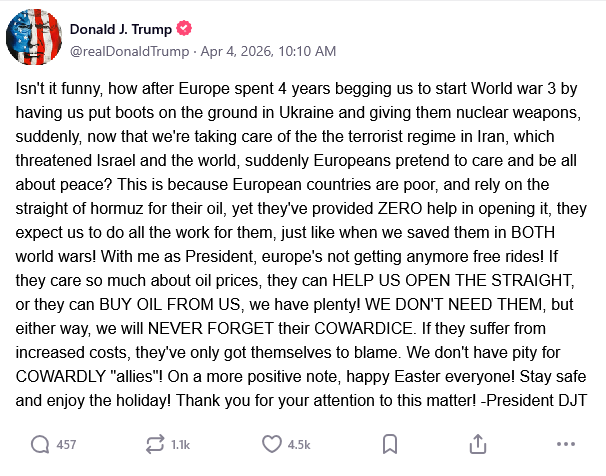Open the reply comment bubble icon

(40, 444)
